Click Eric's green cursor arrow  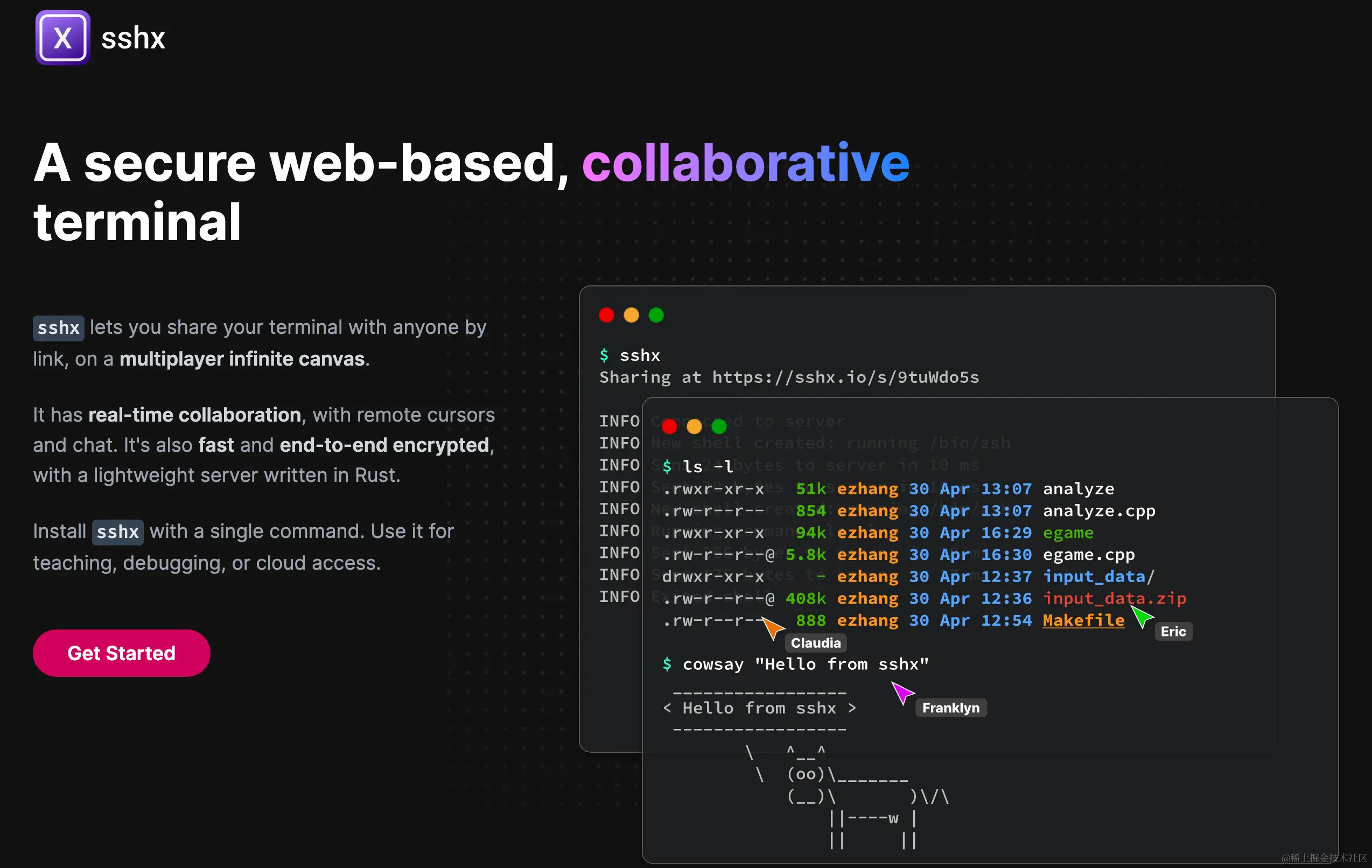coord(1141,616)
